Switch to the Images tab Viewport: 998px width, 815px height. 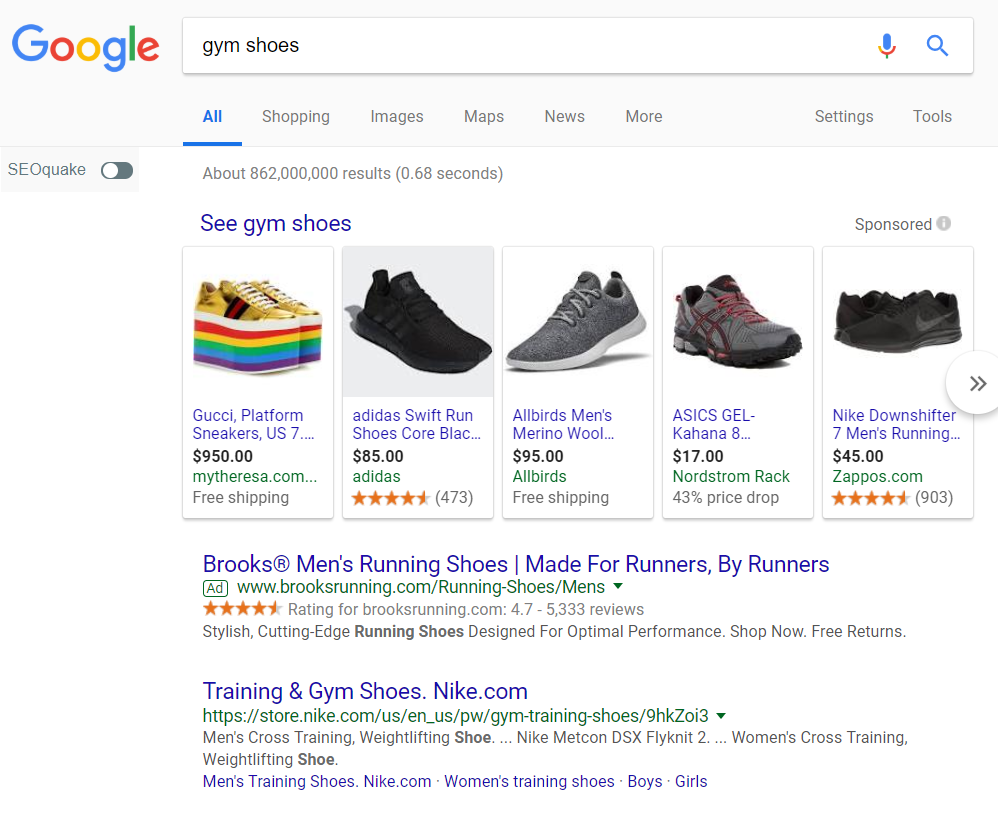point(396,116)
